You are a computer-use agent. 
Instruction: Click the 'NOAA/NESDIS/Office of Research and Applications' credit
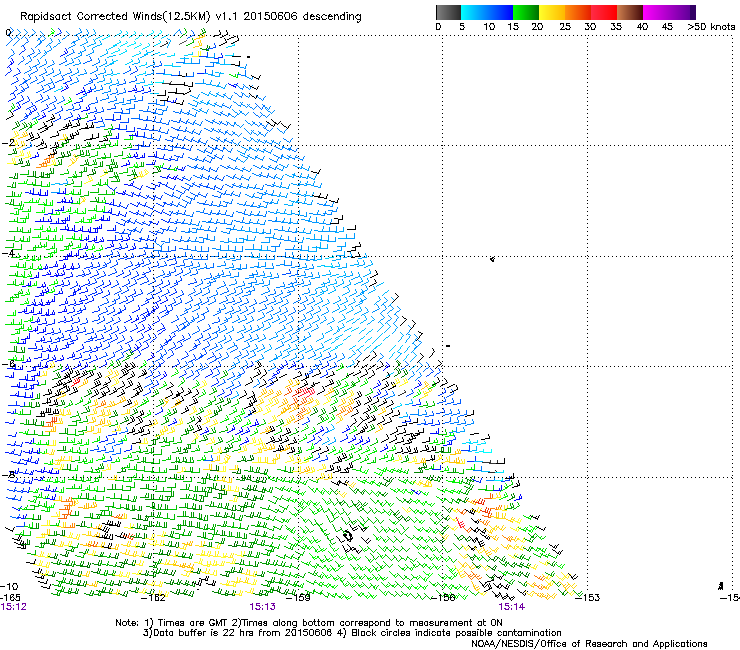coord(589,644)
